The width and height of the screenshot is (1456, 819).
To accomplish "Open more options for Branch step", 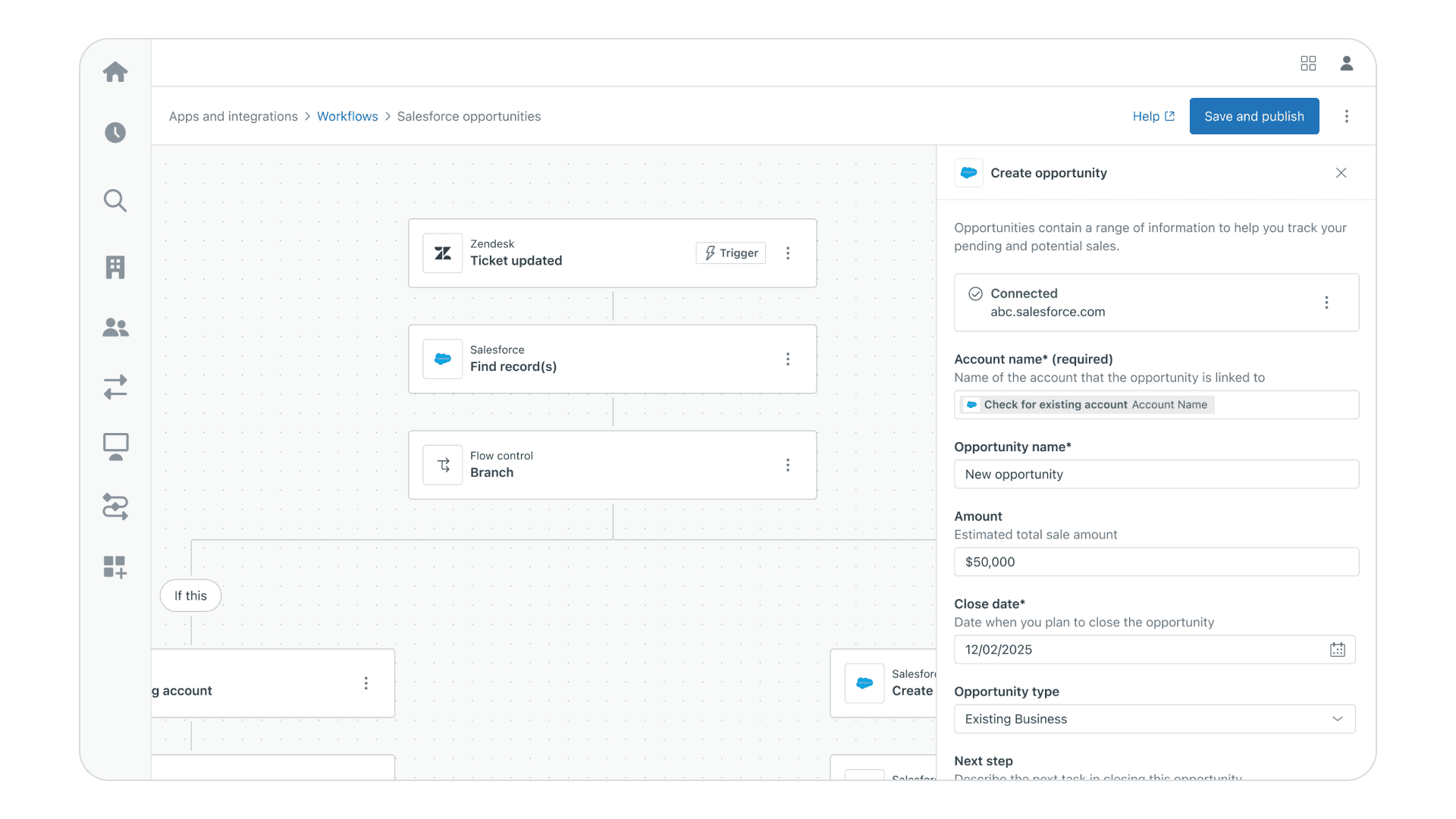I will (788, 465).
